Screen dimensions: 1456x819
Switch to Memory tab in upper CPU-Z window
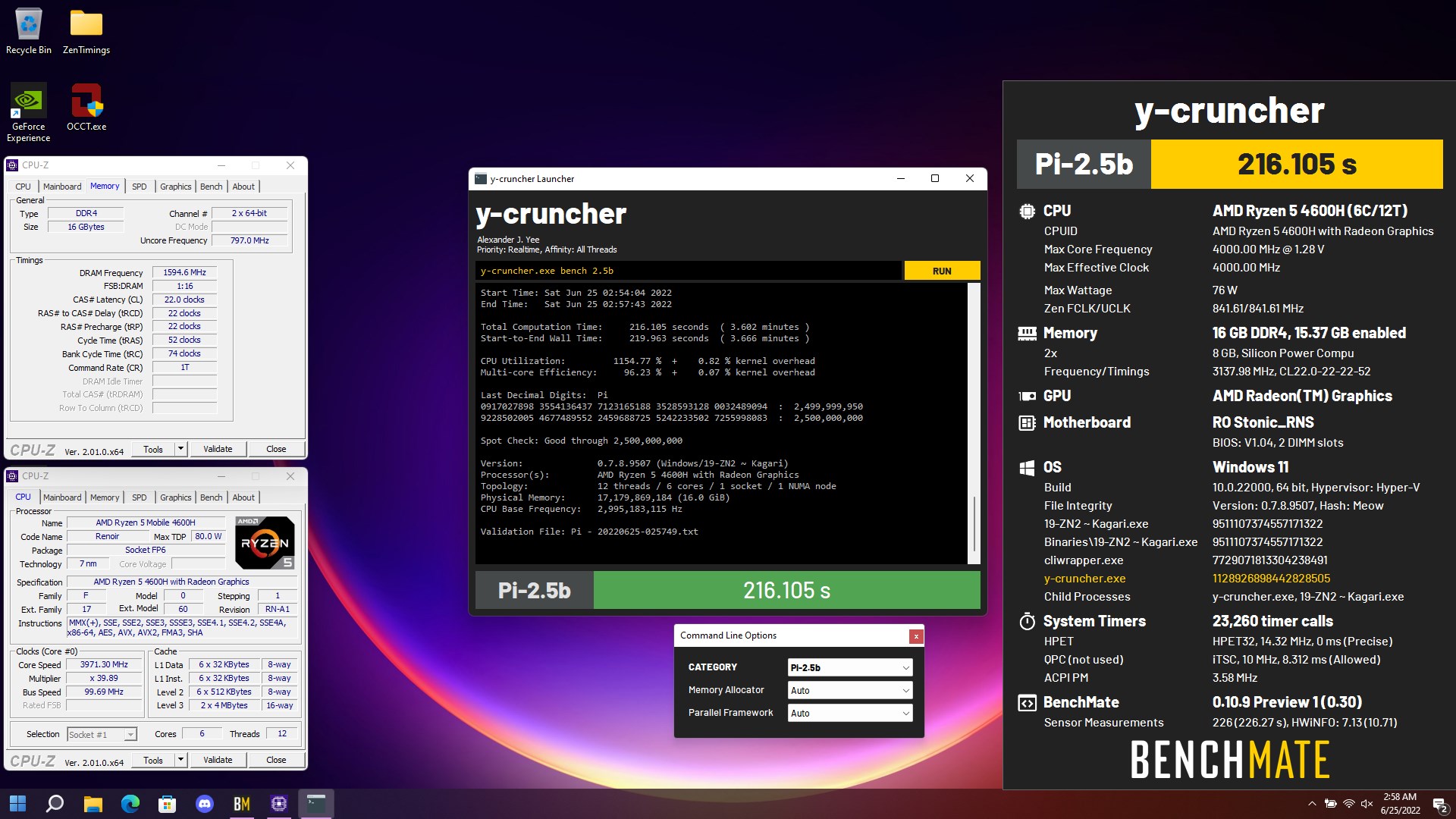[x=105, y=186]
